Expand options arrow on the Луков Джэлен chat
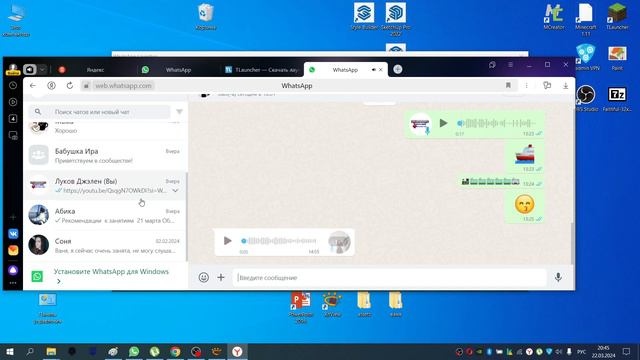The image size is (640, 360). pos(175,191)
